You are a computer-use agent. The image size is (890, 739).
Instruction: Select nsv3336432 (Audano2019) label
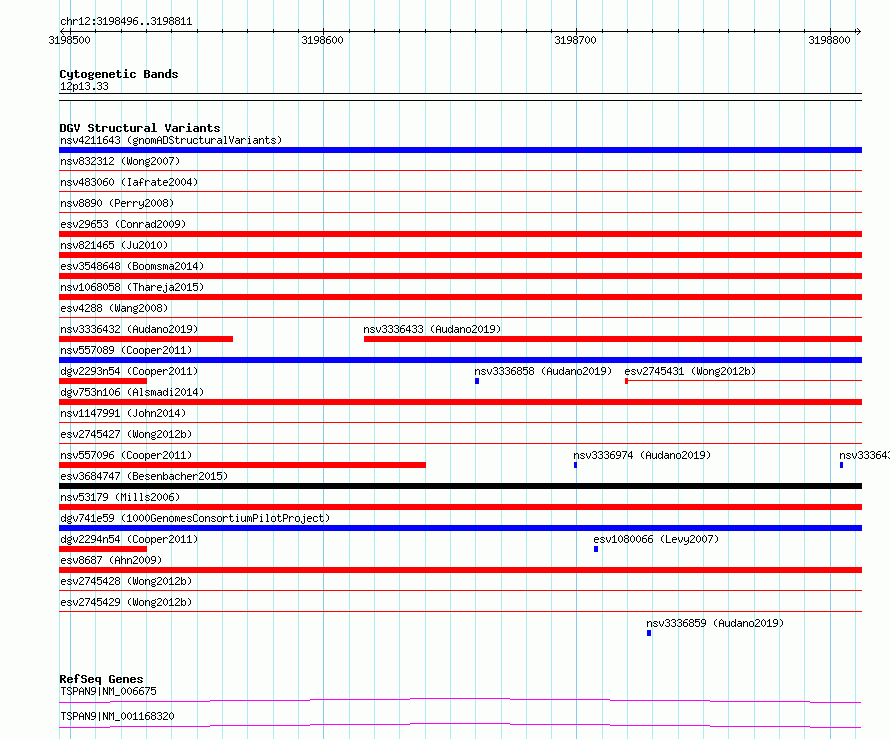pyautogui.click(x=129, y=329)
